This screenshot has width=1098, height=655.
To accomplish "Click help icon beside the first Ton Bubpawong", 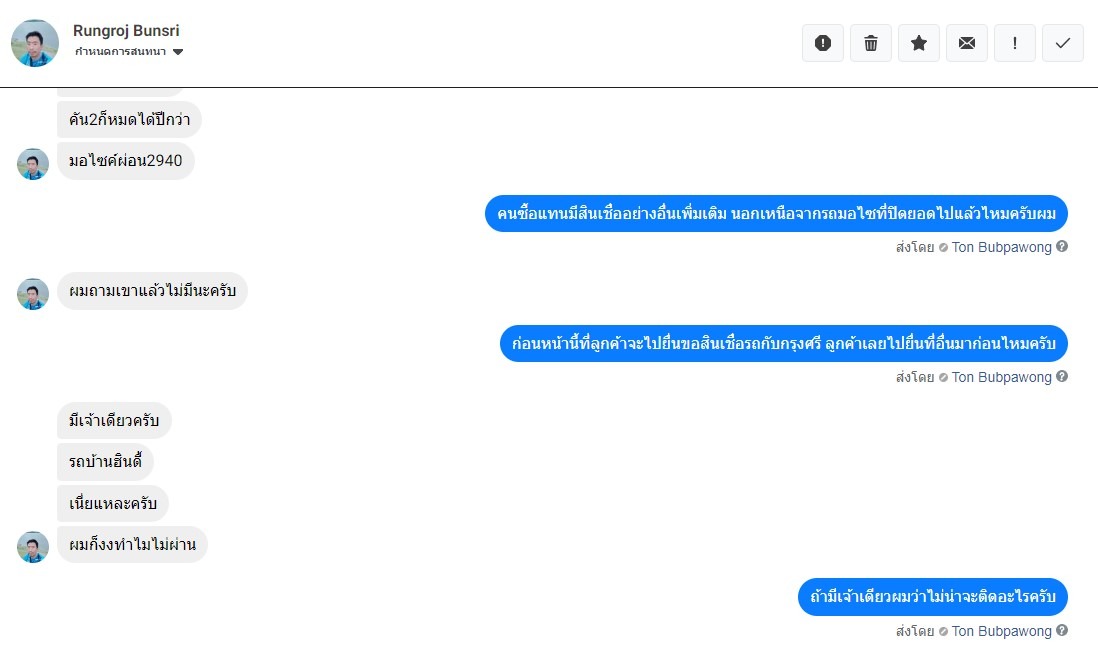I will point(1062,247).
